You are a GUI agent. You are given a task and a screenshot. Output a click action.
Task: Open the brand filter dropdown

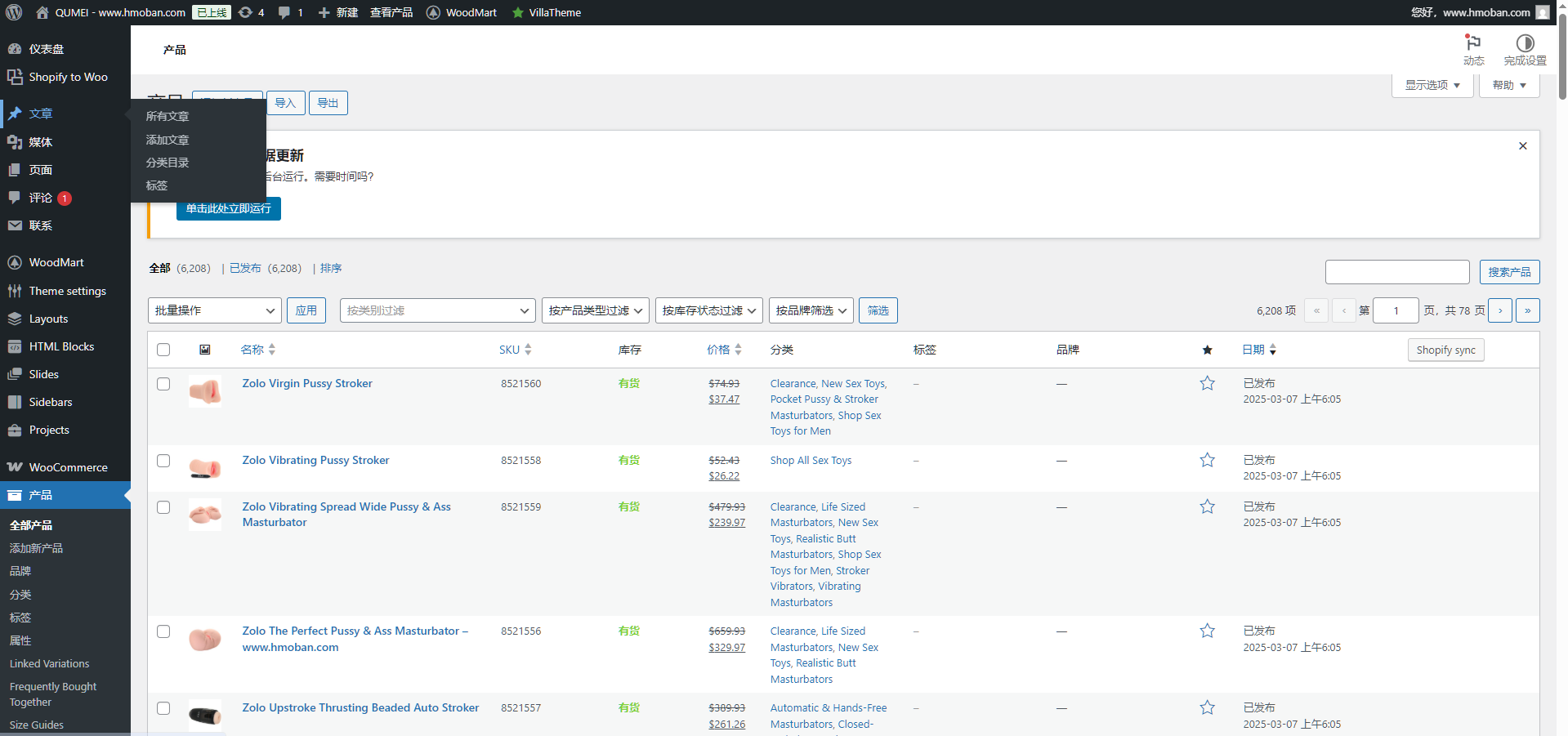click(x=811, y=310)
